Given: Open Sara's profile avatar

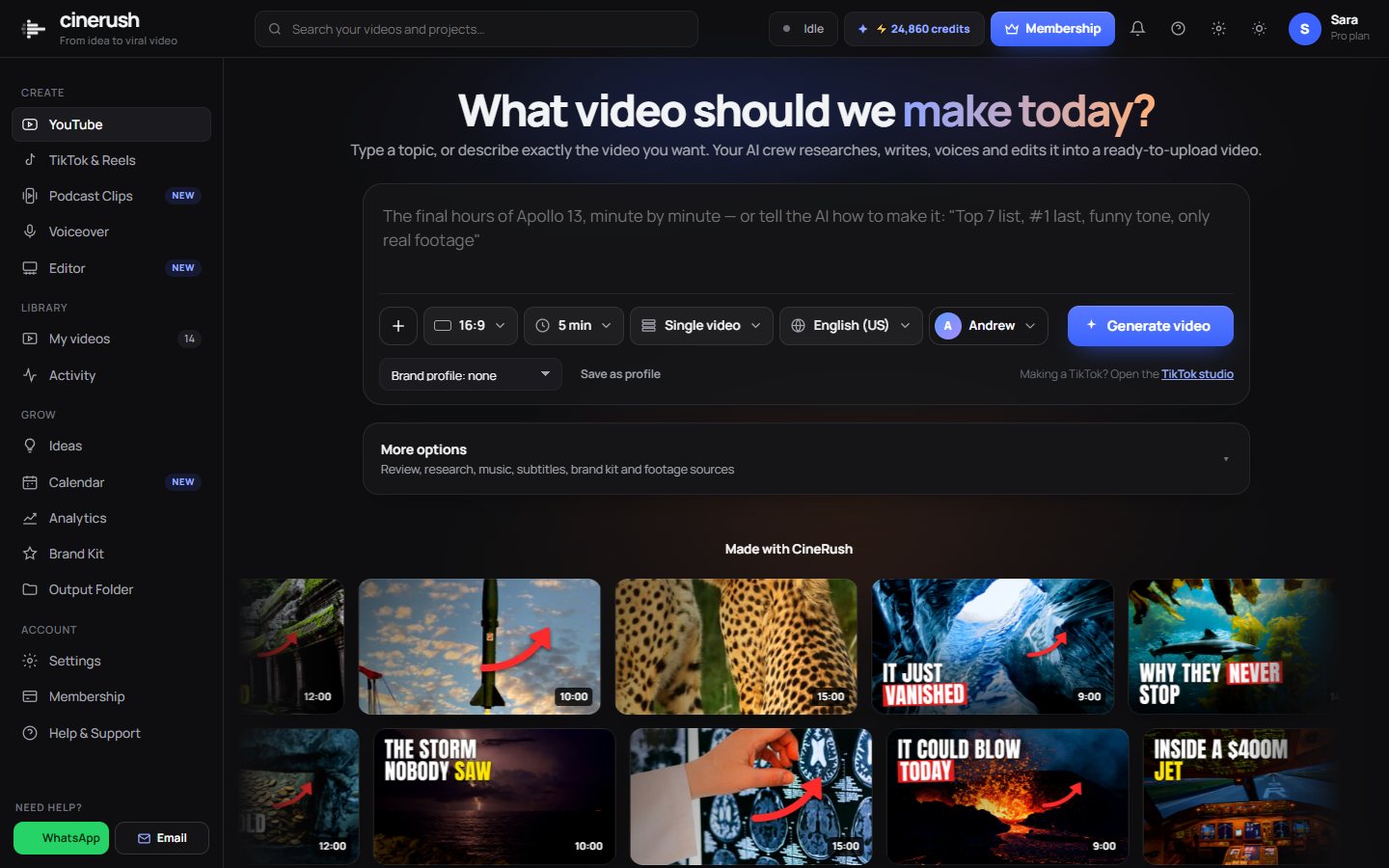Looking at the screenshot, I should pyautogui.click(x=1304, y=29).
